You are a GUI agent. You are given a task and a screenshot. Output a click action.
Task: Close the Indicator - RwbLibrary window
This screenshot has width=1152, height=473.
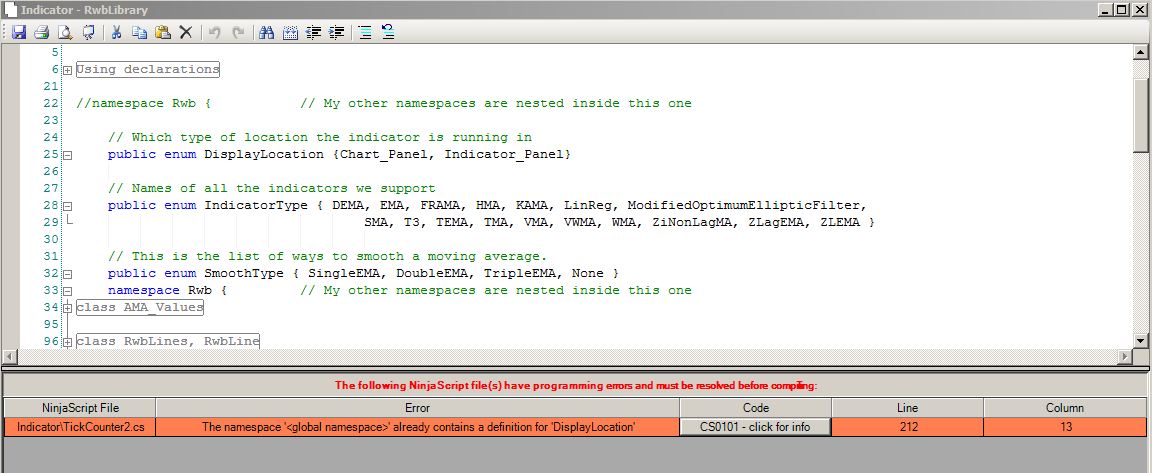[x=1139, y=10]
